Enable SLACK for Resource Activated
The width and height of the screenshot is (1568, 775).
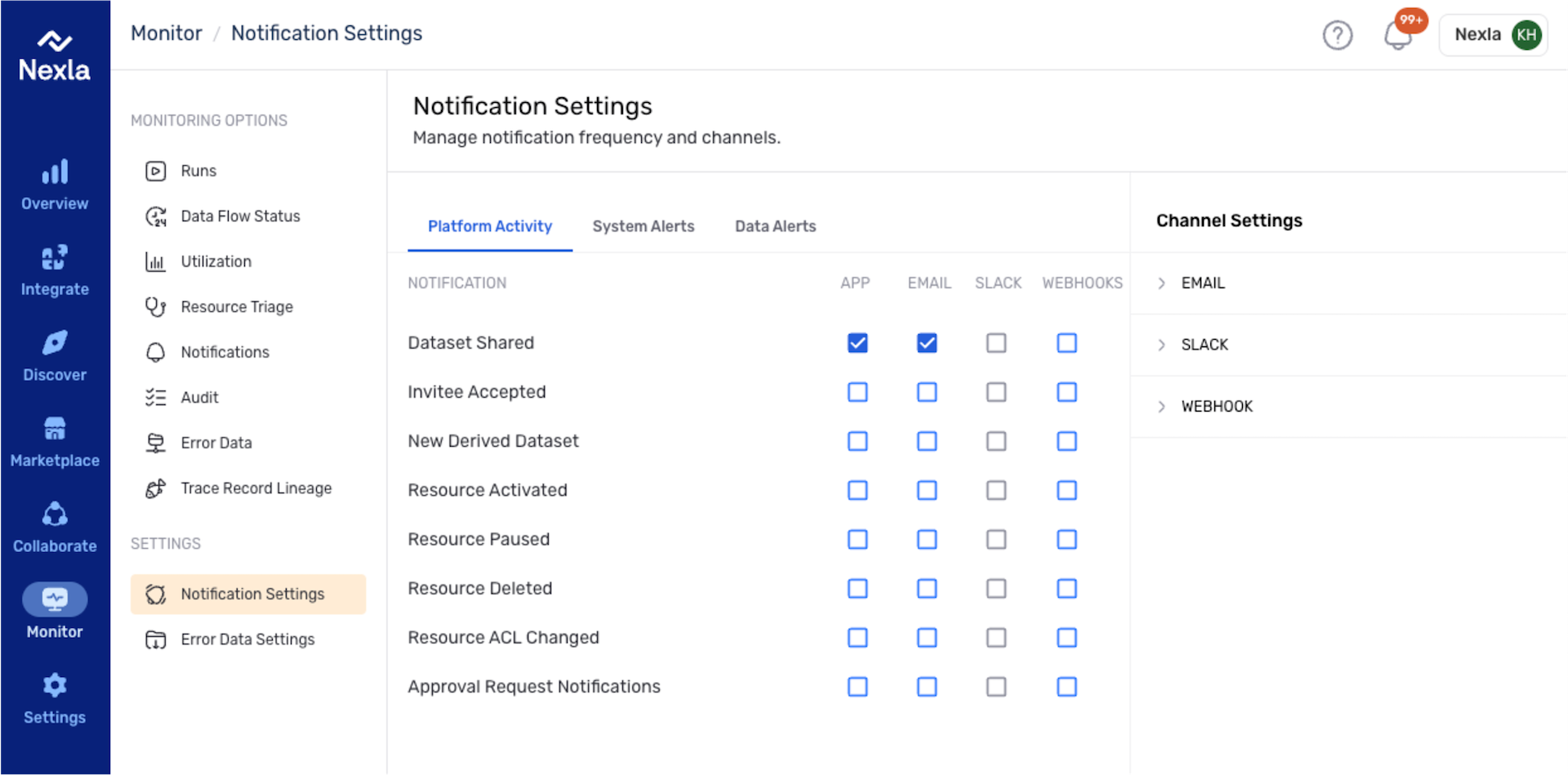coord(996,490)
